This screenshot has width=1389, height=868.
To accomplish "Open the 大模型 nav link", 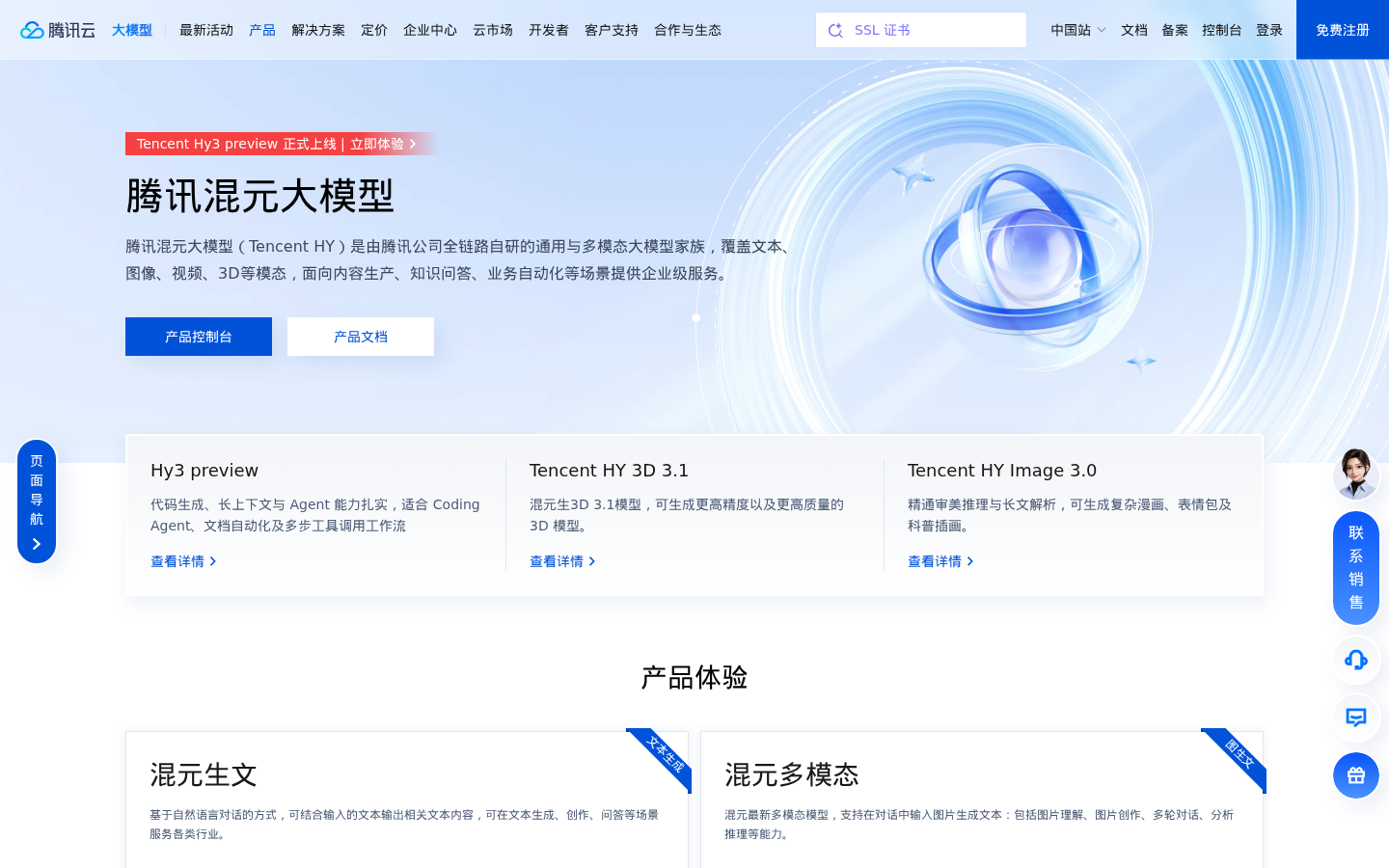I will (132, 30).
